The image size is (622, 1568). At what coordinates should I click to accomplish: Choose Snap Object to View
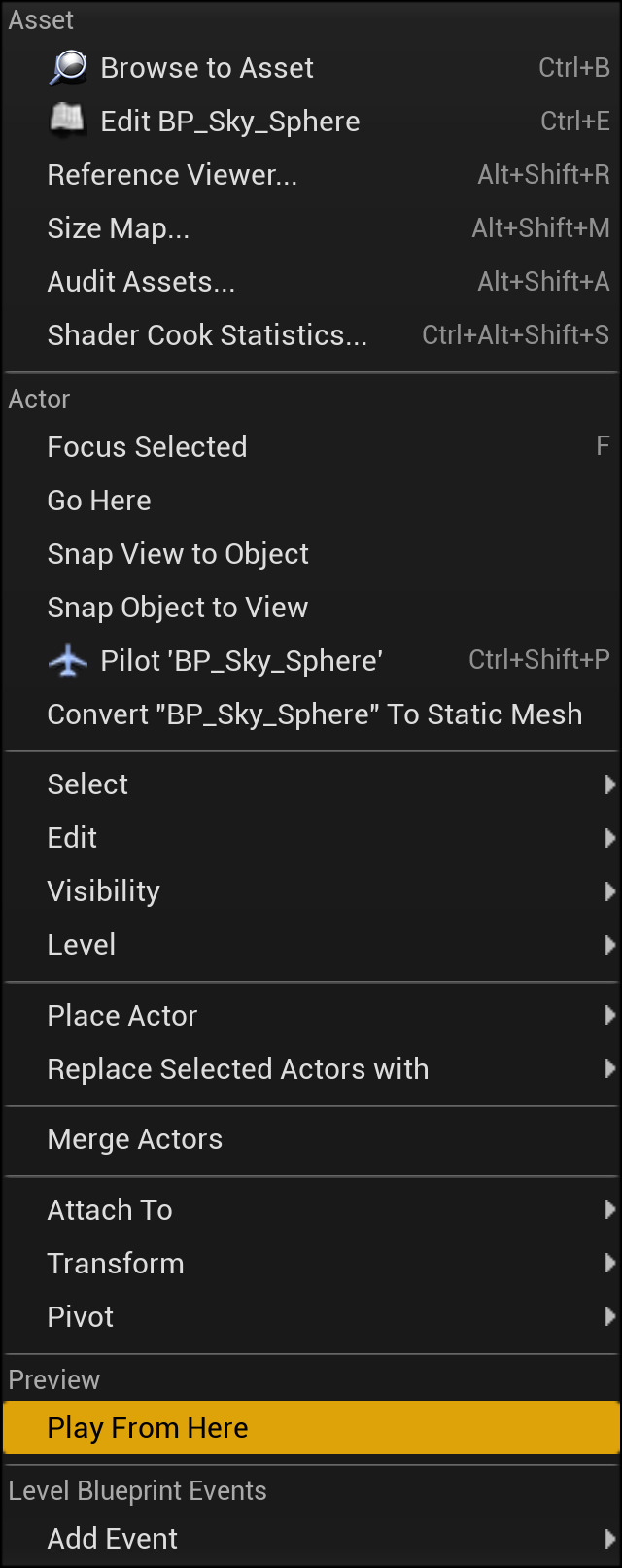pyautogui.click(x=178, y=608)
